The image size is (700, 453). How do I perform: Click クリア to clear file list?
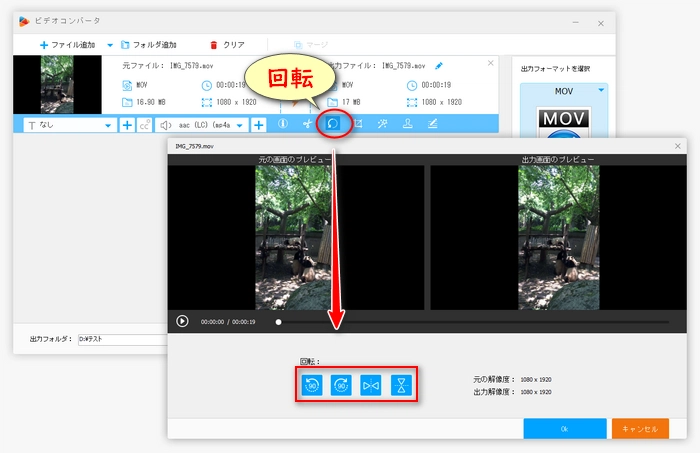(x=227, y=45)
